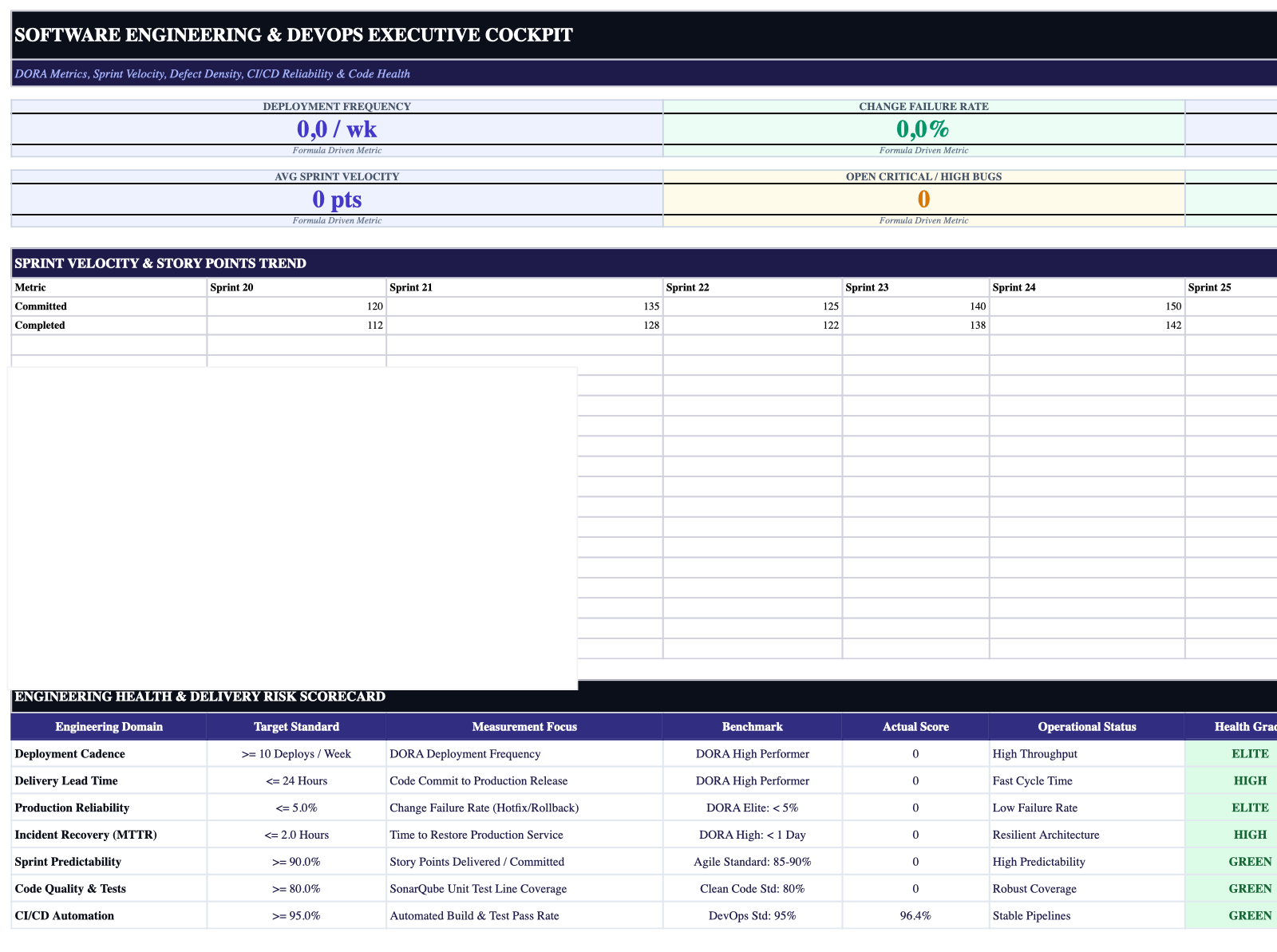The height and width of the screenshot is (952, 1277).
Task: Select Completed value 138 for Sprint 23
Action: [916, 326]
